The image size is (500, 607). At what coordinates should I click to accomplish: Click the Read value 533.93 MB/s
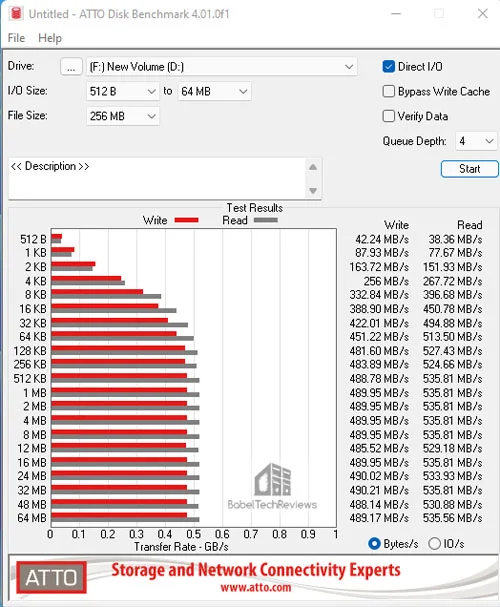coord(452,476)
